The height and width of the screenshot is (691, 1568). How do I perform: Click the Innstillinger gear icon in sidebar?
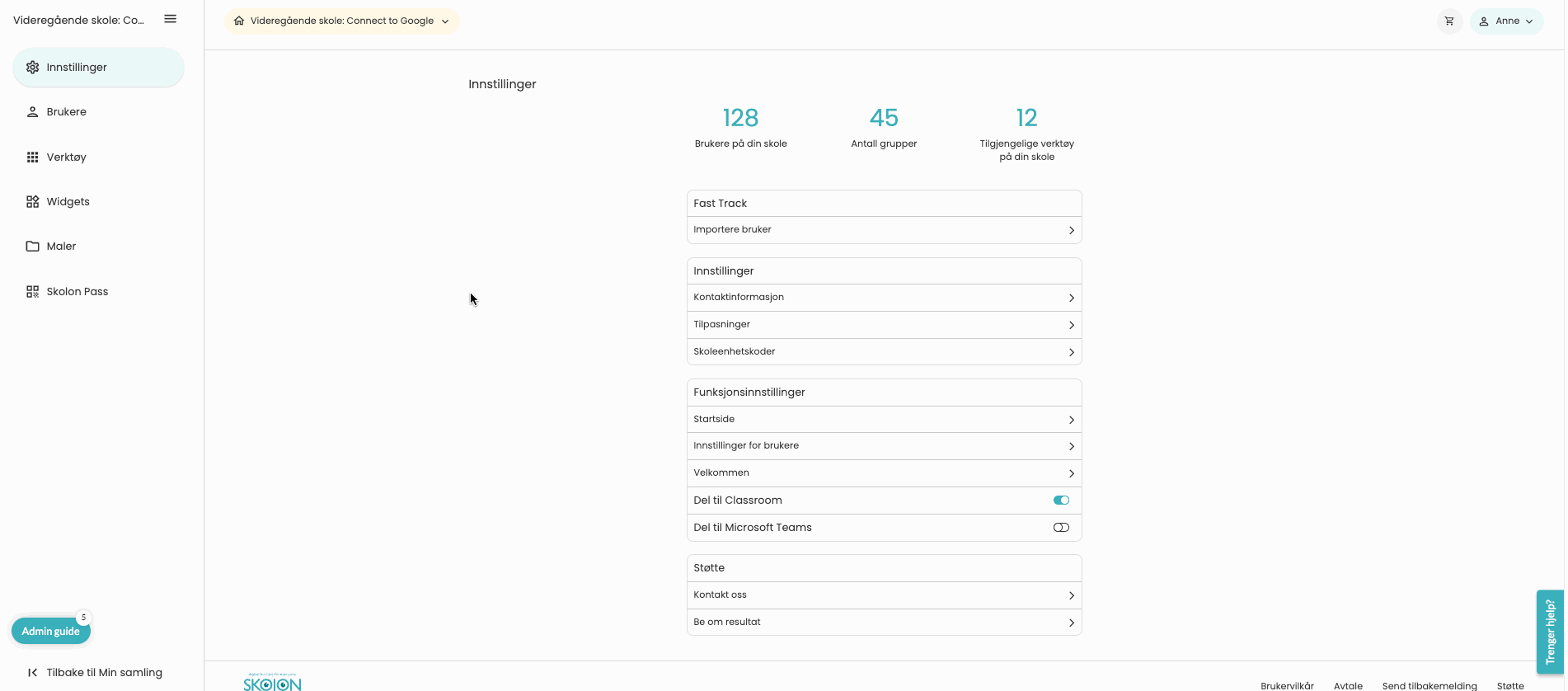[32, 67]
